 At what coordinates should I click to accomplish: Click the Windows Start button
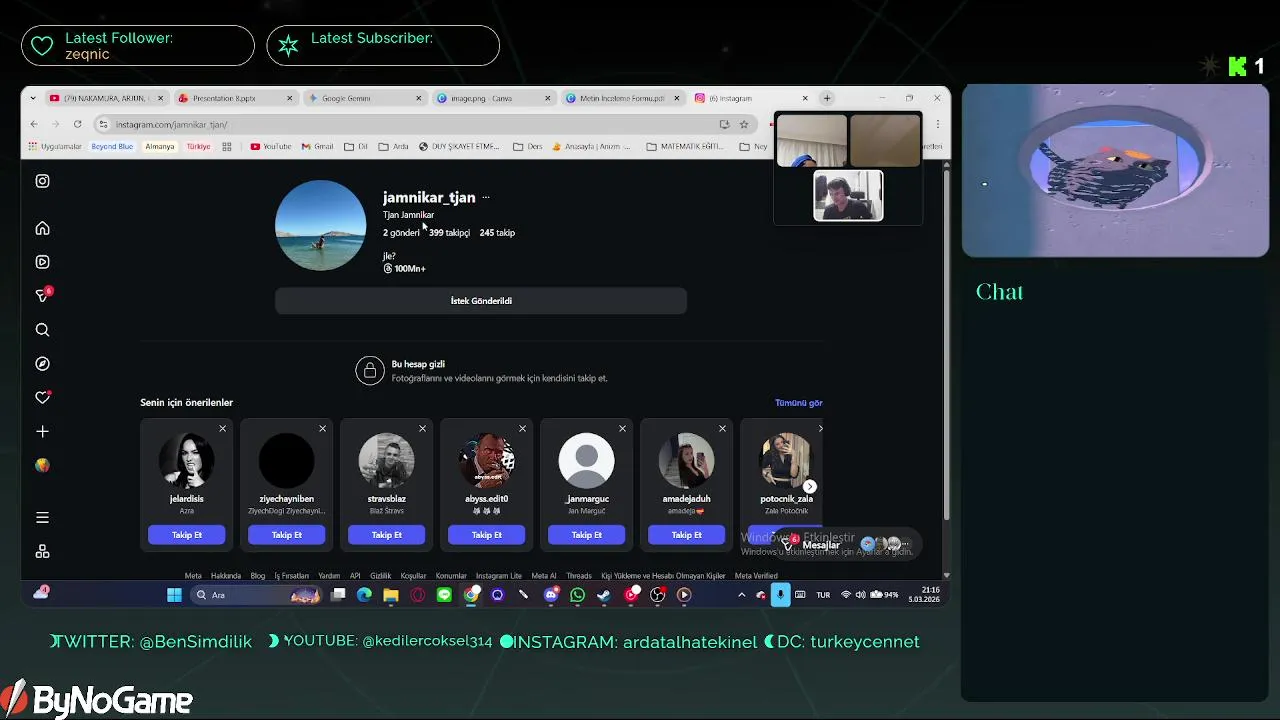[x=174, y=595]
